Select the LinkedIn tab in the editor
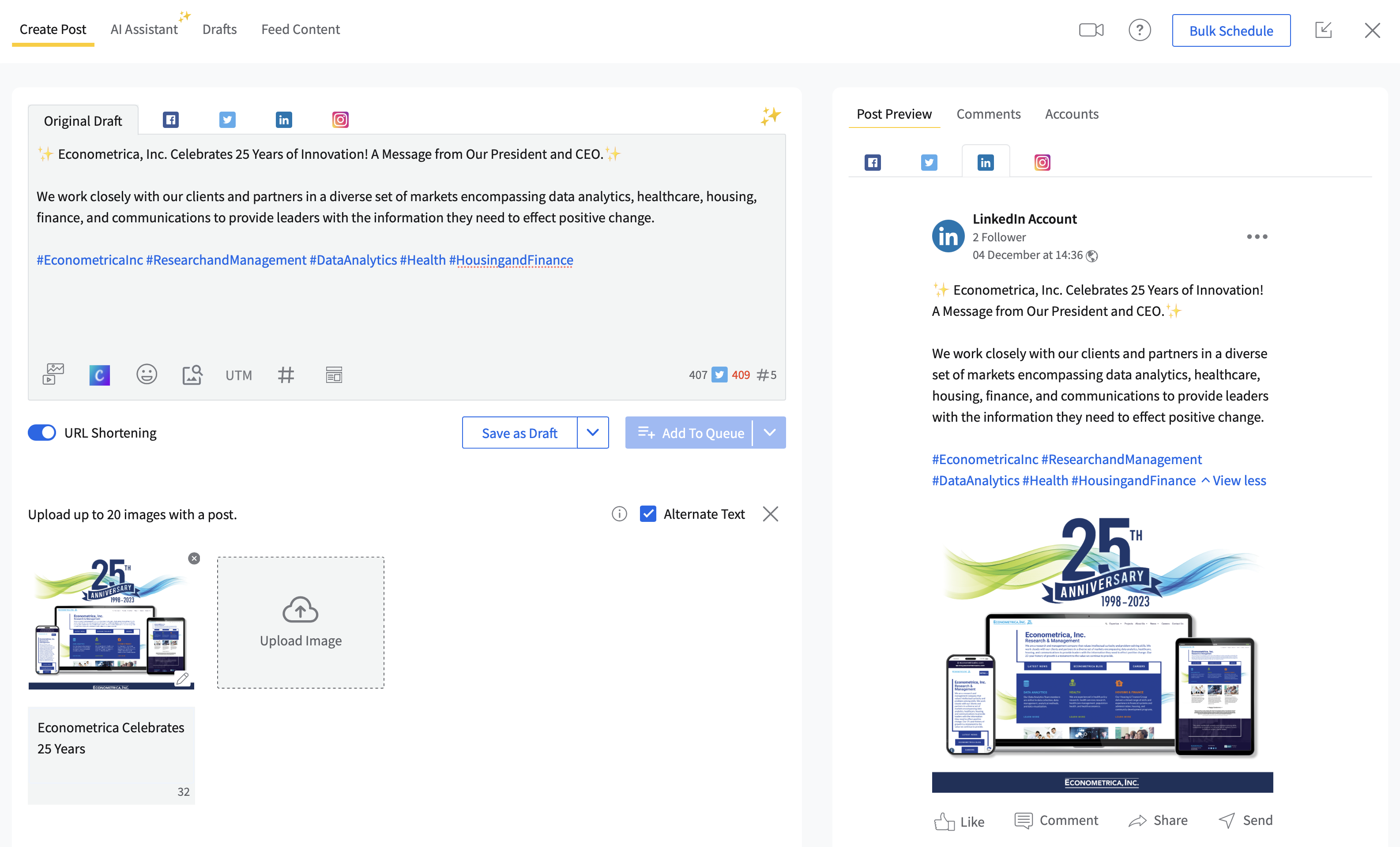Viewport: 1400px width, 847px height. (283, 120)
